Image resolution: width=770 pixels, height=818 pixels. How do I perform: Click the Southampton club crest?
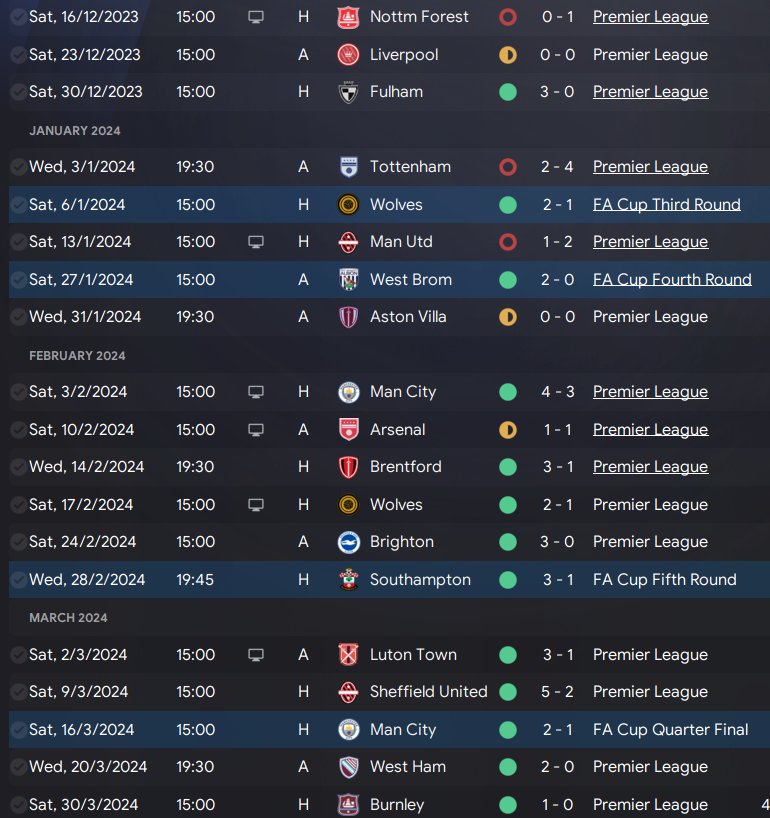point(348,580)
